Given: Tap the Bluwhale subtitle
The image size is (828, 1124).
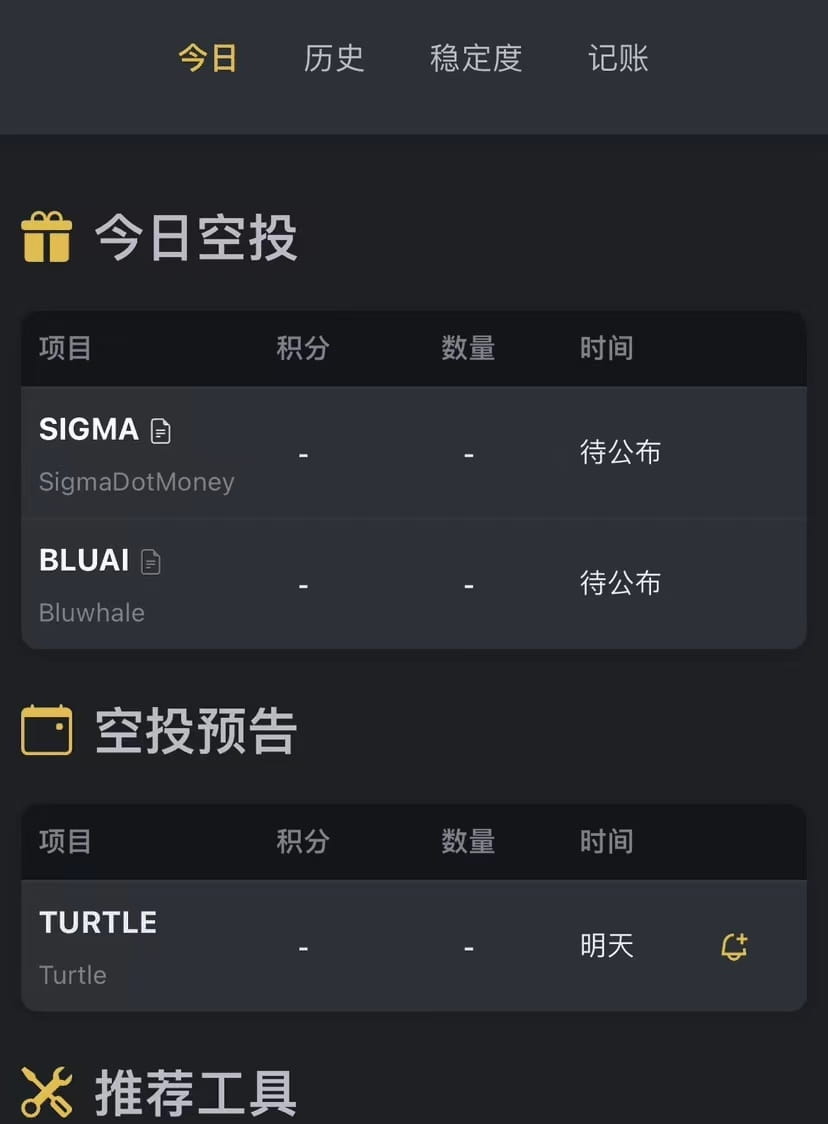Looking at the screenshot, I should (92, 613).
